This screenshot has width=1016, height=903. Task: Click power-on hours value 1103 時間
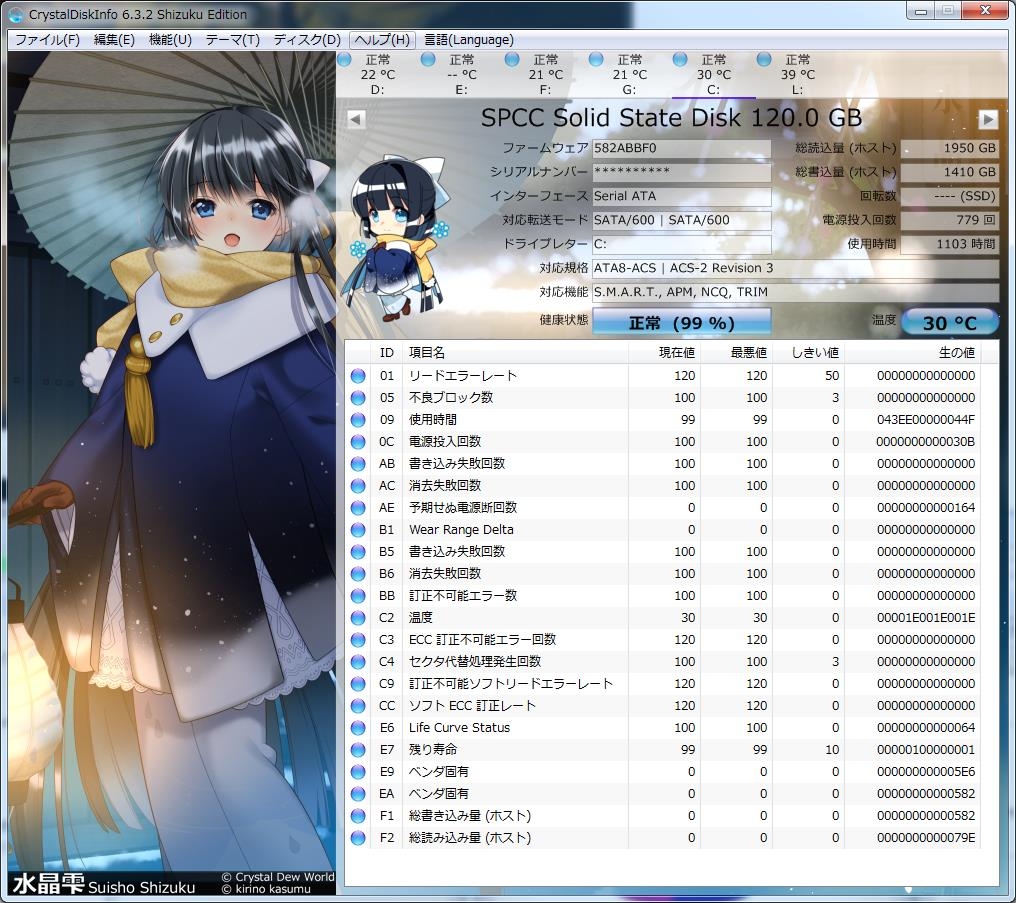(949, 244)
